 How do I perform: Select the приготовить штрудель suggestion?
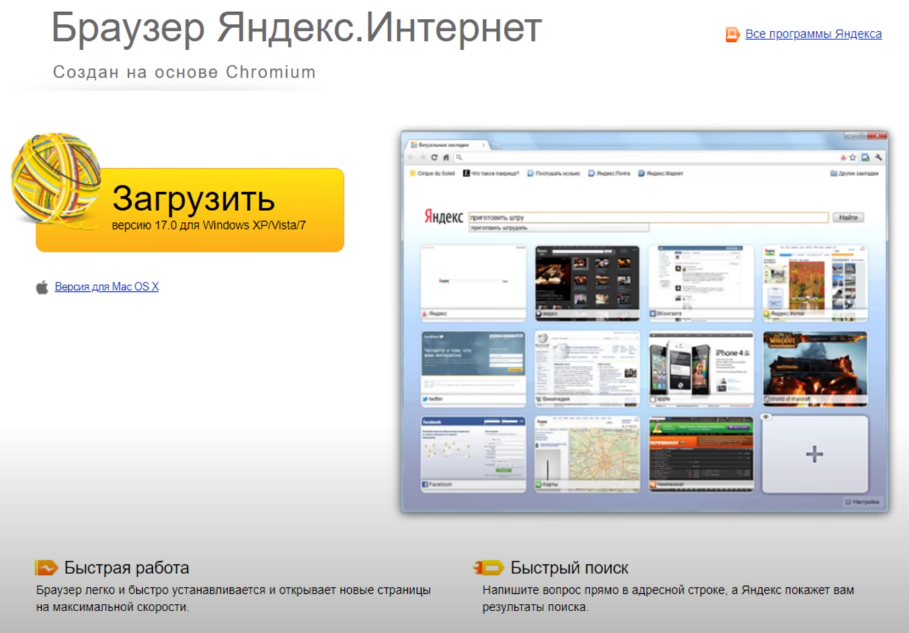pyautogui.click(x=559, y=228)
